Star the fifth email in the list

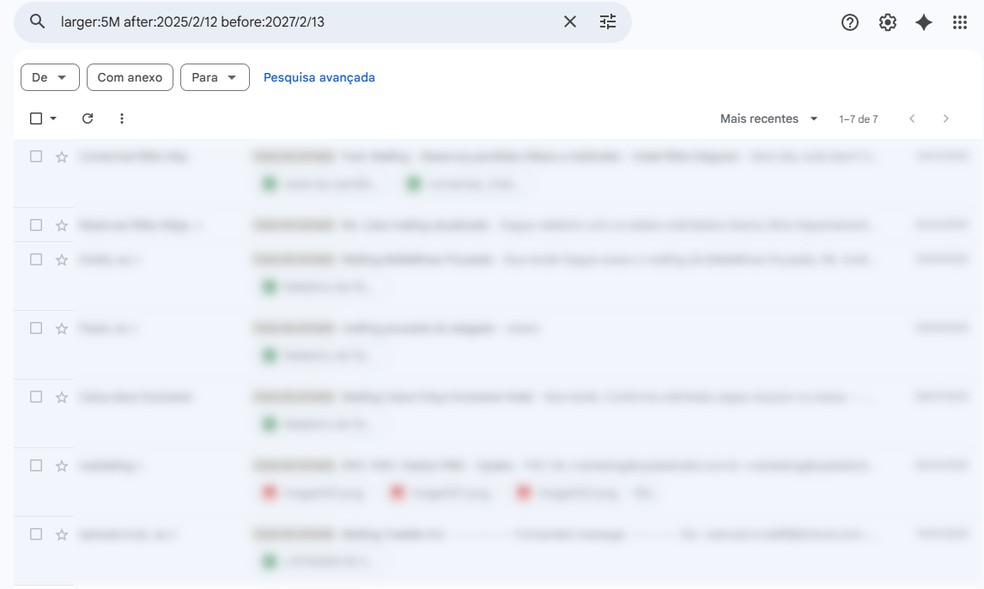[62, 397]
